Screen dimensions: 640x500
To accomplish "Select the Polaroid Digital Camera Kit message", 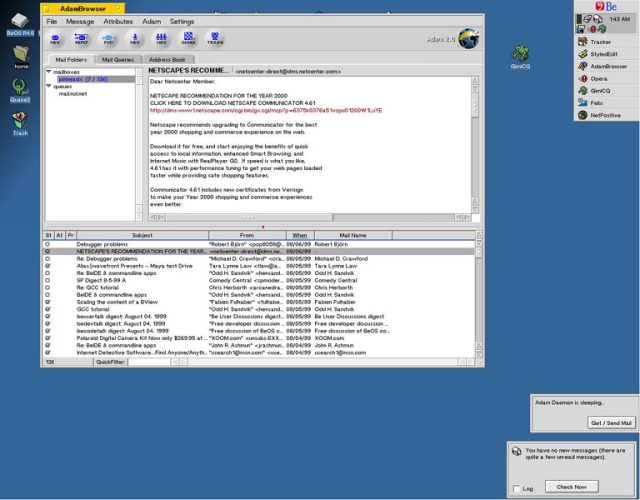I will coord(259,338).
